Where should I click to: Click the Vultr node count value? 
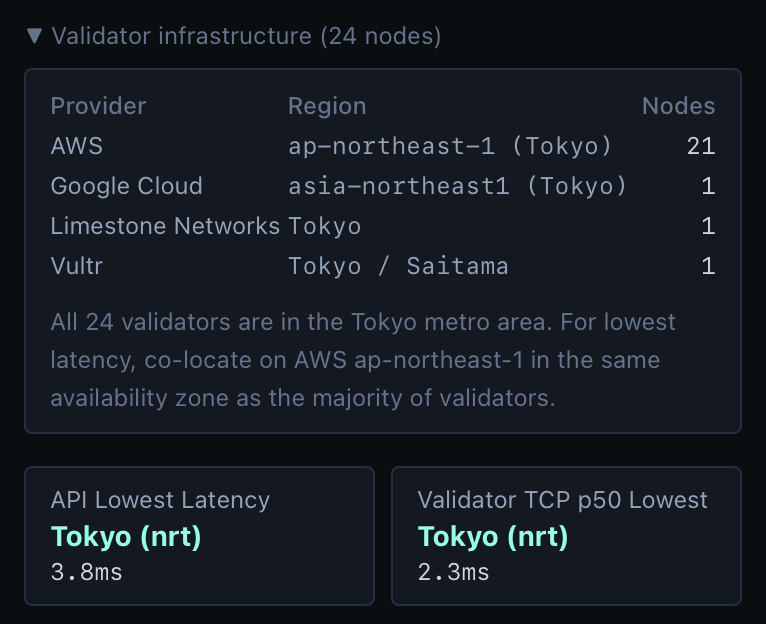(x=708, y=266)
